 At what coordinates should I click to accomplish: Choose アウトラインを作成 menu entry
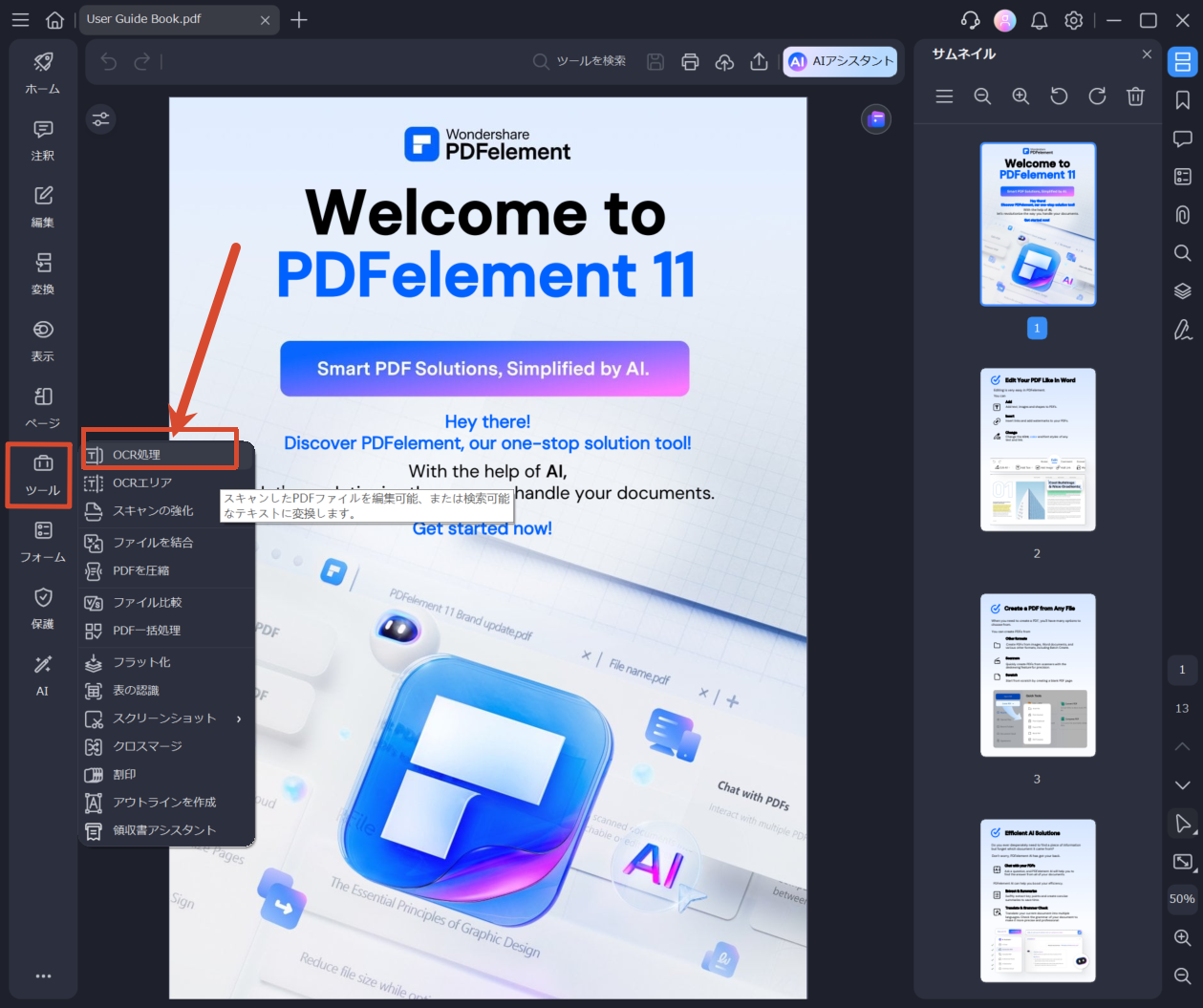tap(167, 802)
